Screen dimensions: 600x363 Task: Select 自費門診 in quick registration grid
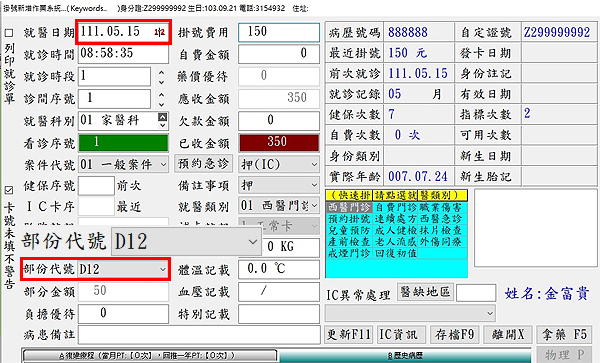[395, 208]
